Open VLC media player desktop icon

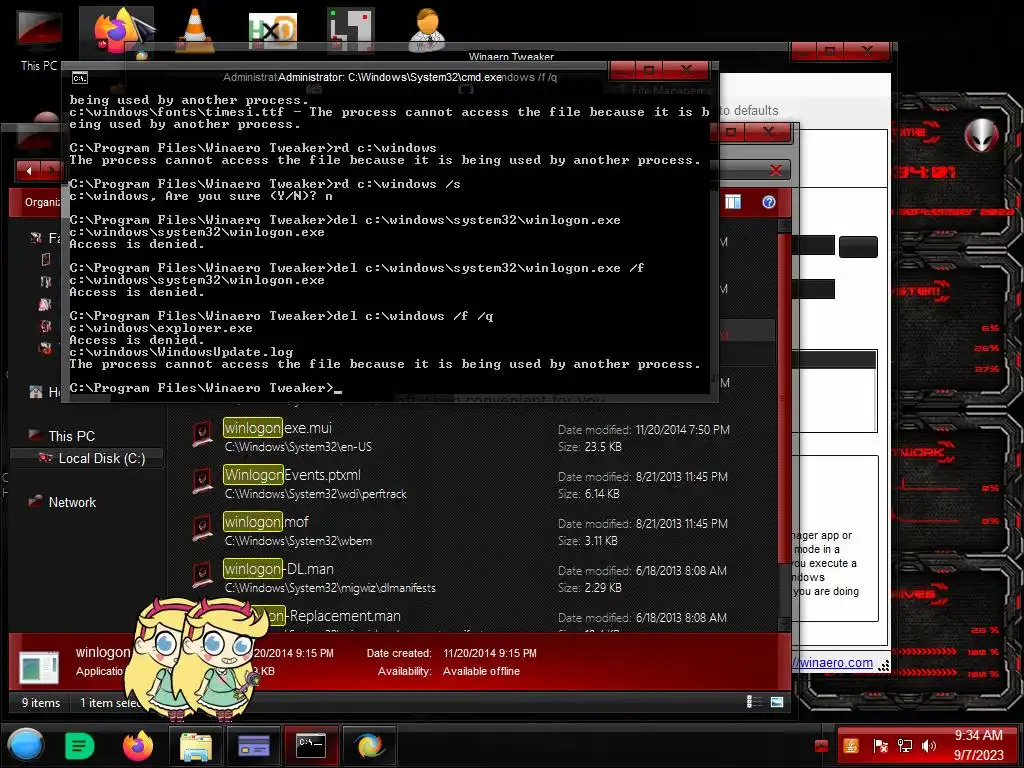pos(195,30)
